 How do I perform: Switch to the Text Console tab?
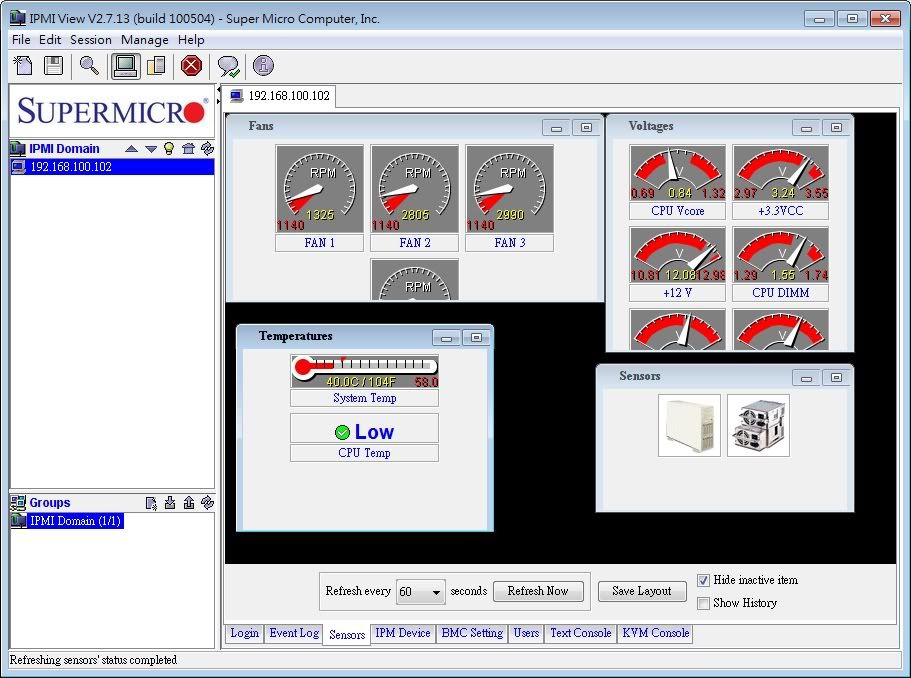coord(580,633)
